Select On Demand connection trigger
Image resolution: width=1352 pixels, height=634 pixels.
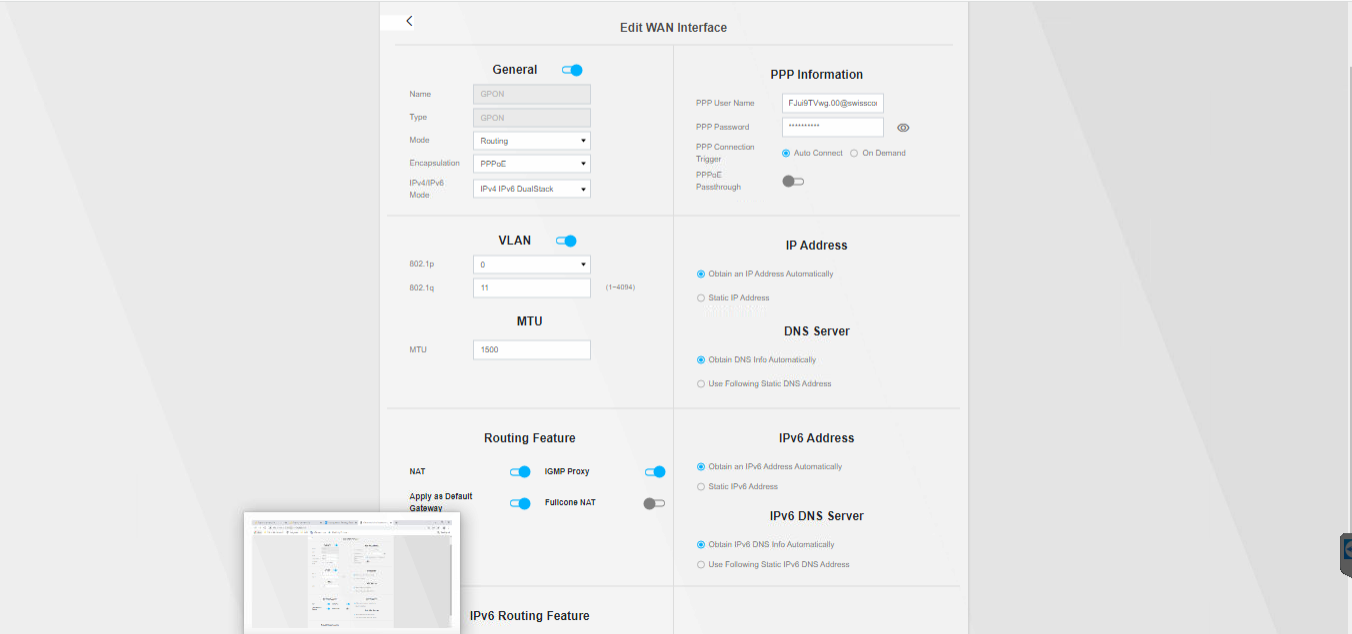coord(854,153)
